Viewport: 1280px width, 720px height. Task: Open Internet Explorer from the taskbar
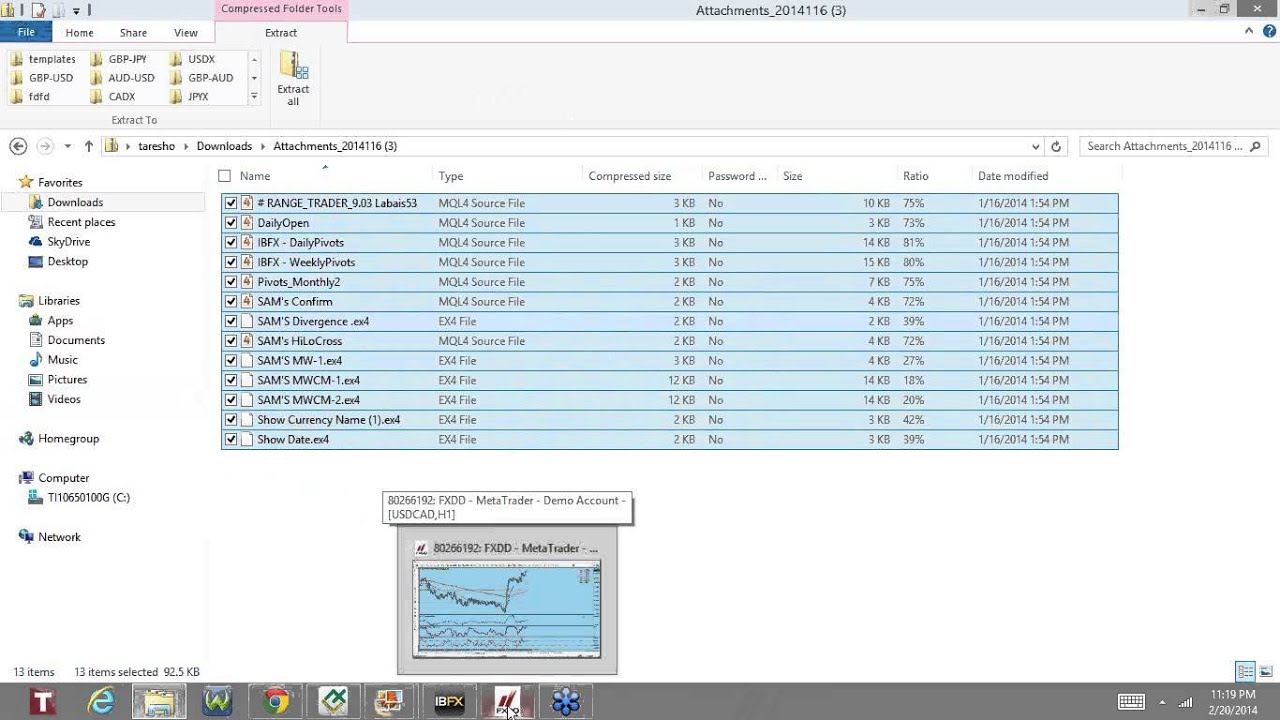point(101,702)
